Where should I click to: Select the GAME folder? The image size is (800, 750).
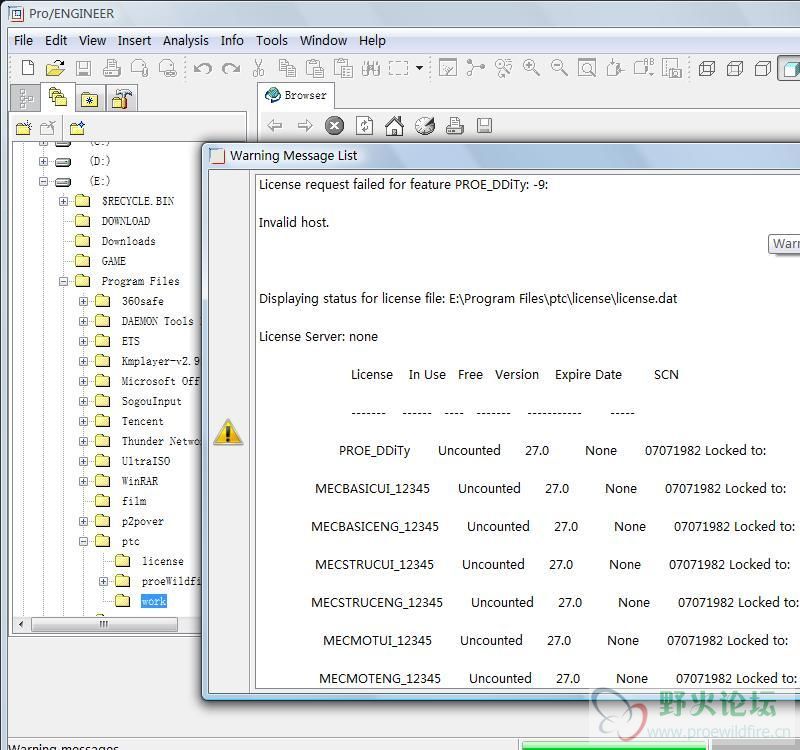(113, 261)
